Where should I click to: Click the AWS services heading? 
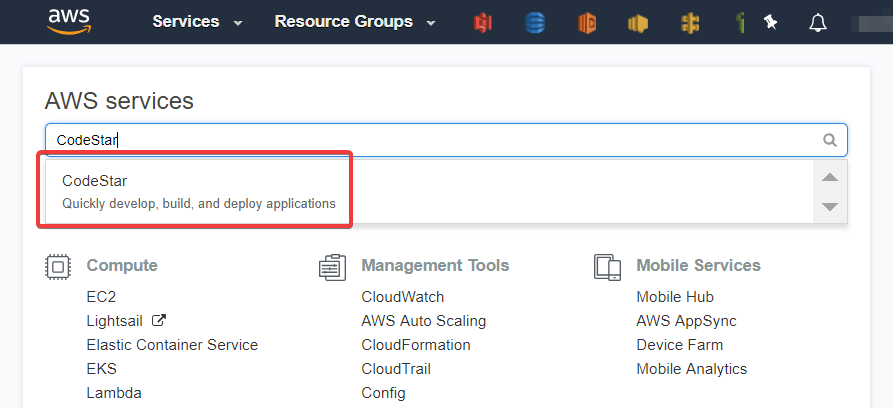tap(119, 101)
